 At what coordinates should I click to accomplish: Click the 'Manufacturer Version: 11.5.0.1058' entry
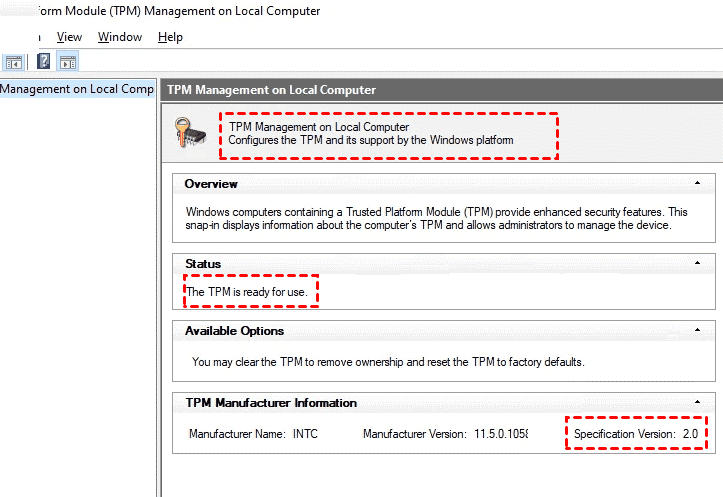[445, 434]
